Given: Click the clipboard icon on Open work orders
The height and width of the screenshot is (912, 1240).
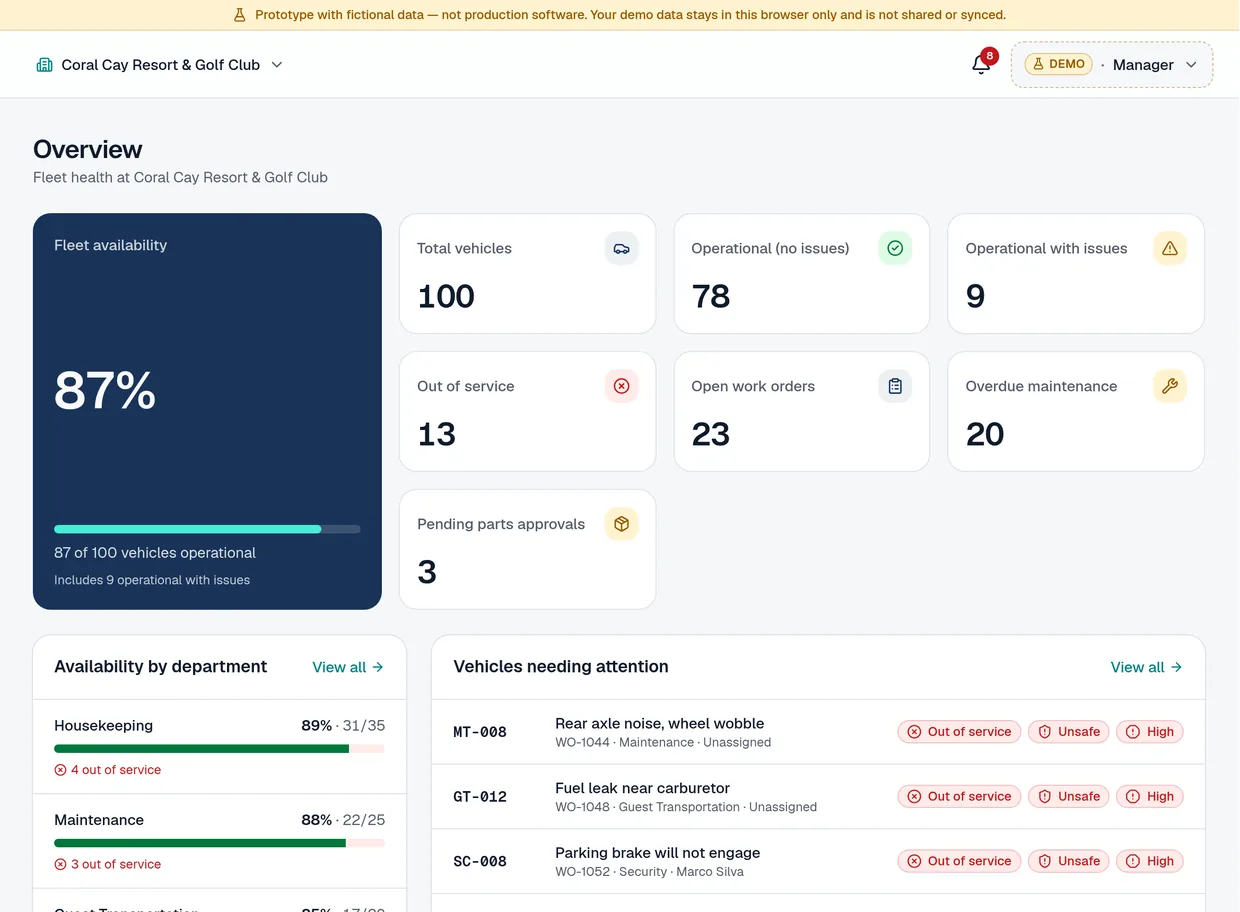Looking at the screenshot, I should click(x=895, y=386).
